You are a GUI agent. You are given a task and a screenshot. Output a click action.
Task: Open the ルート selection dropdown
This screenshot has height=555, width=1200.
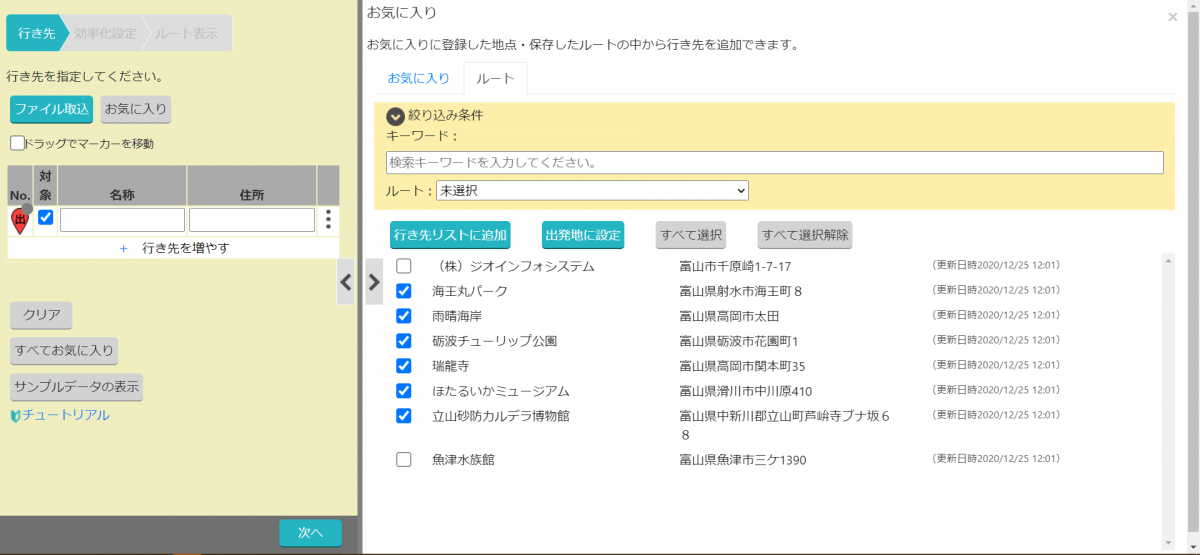click(592, 190)
